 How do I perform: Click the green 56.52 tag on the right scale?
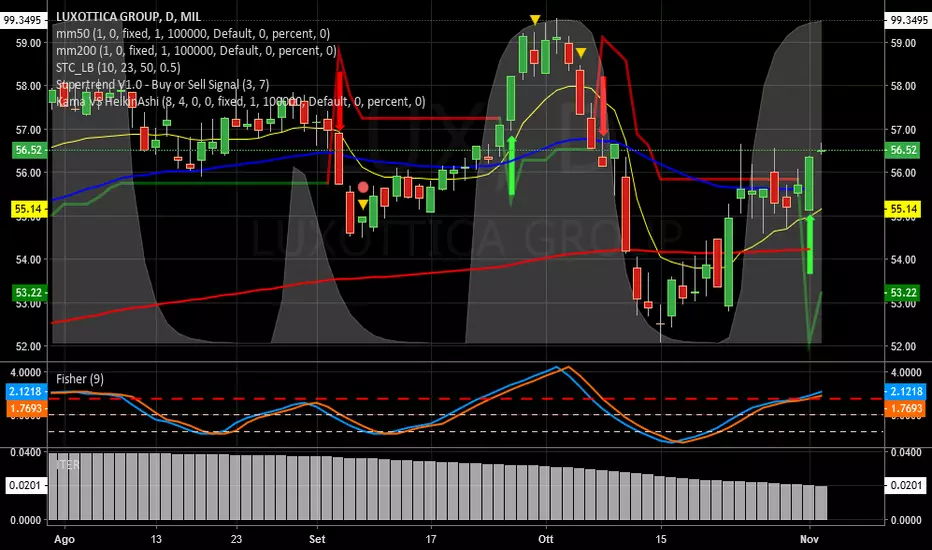pos(903,150)
